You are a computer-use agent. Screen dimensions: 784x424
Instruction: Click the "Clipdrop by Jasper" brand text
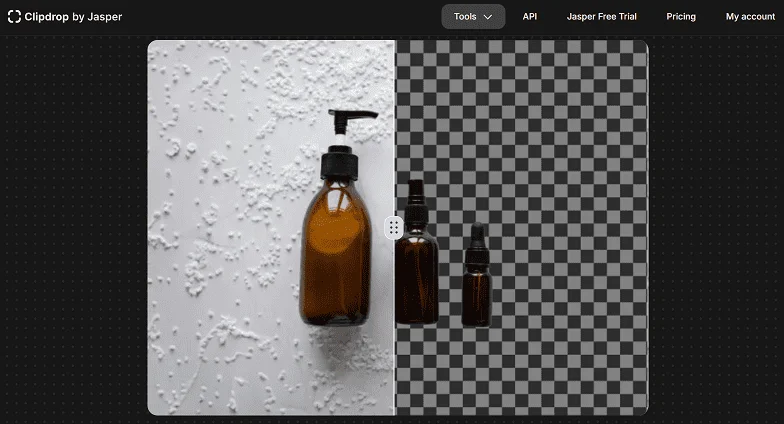(x=72, y=17)
